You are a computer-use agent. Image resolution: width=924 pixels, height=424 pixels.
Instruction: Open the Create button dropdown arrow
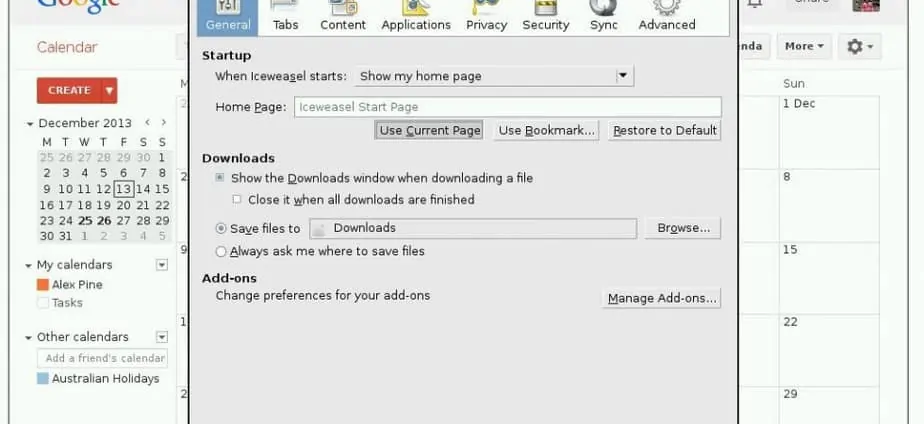(109, 90)
